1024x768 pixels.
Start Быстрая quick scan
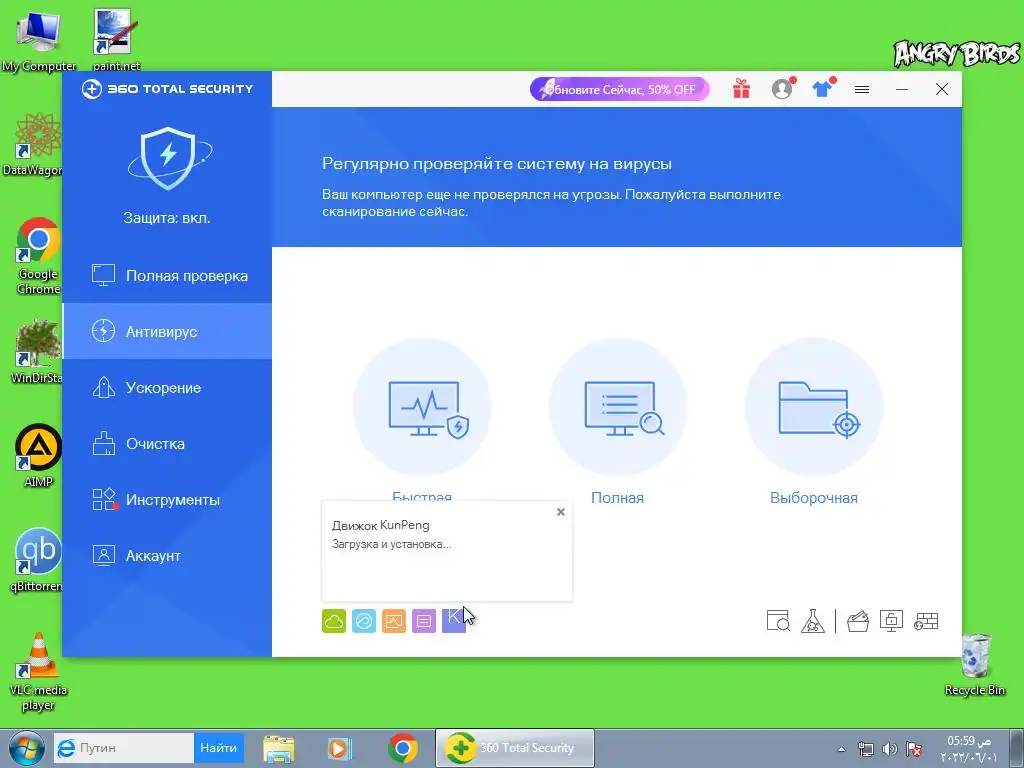tap(422, 407)
